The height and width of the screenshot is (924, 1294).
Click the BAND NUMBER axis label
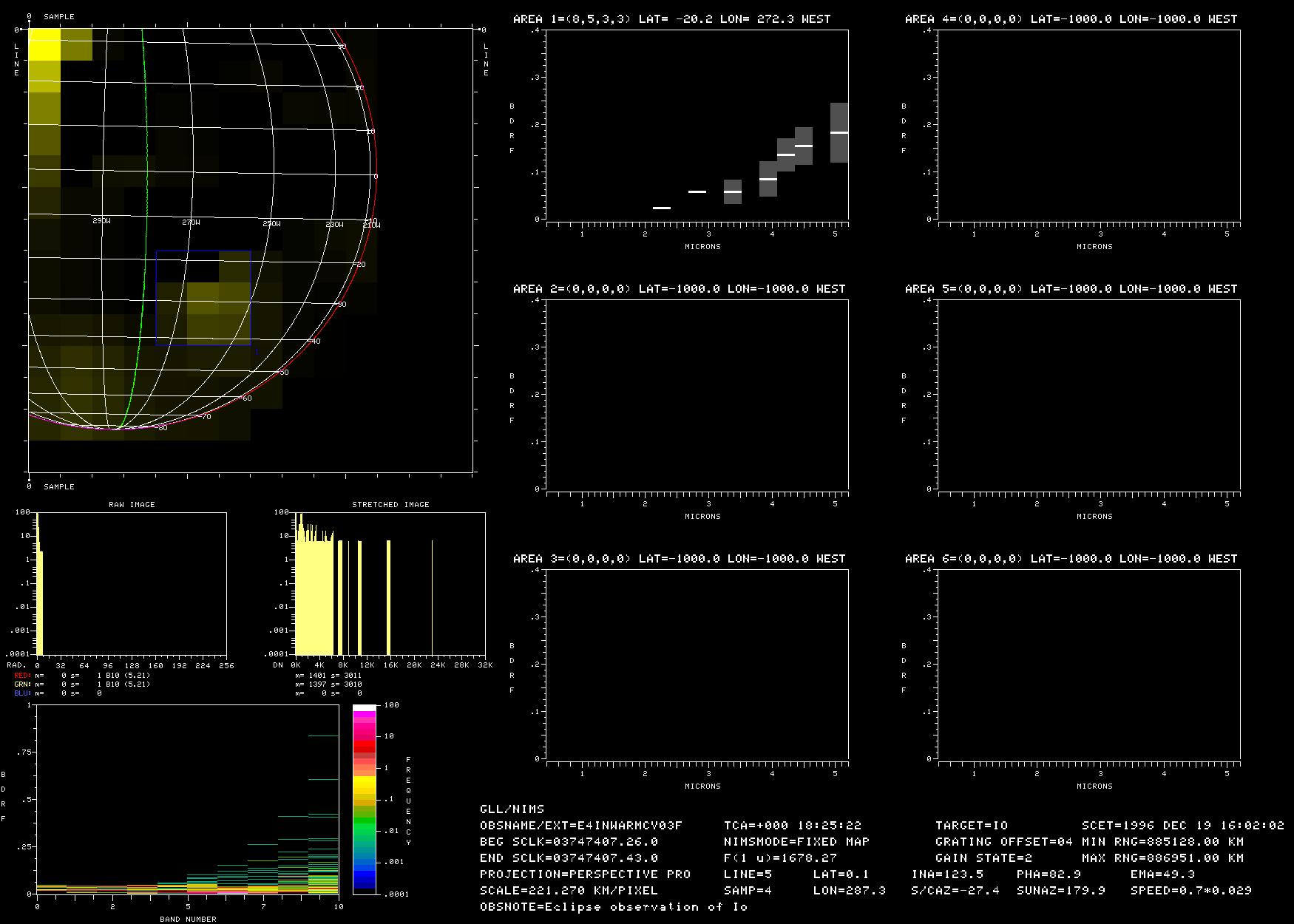tap(188, 920)
